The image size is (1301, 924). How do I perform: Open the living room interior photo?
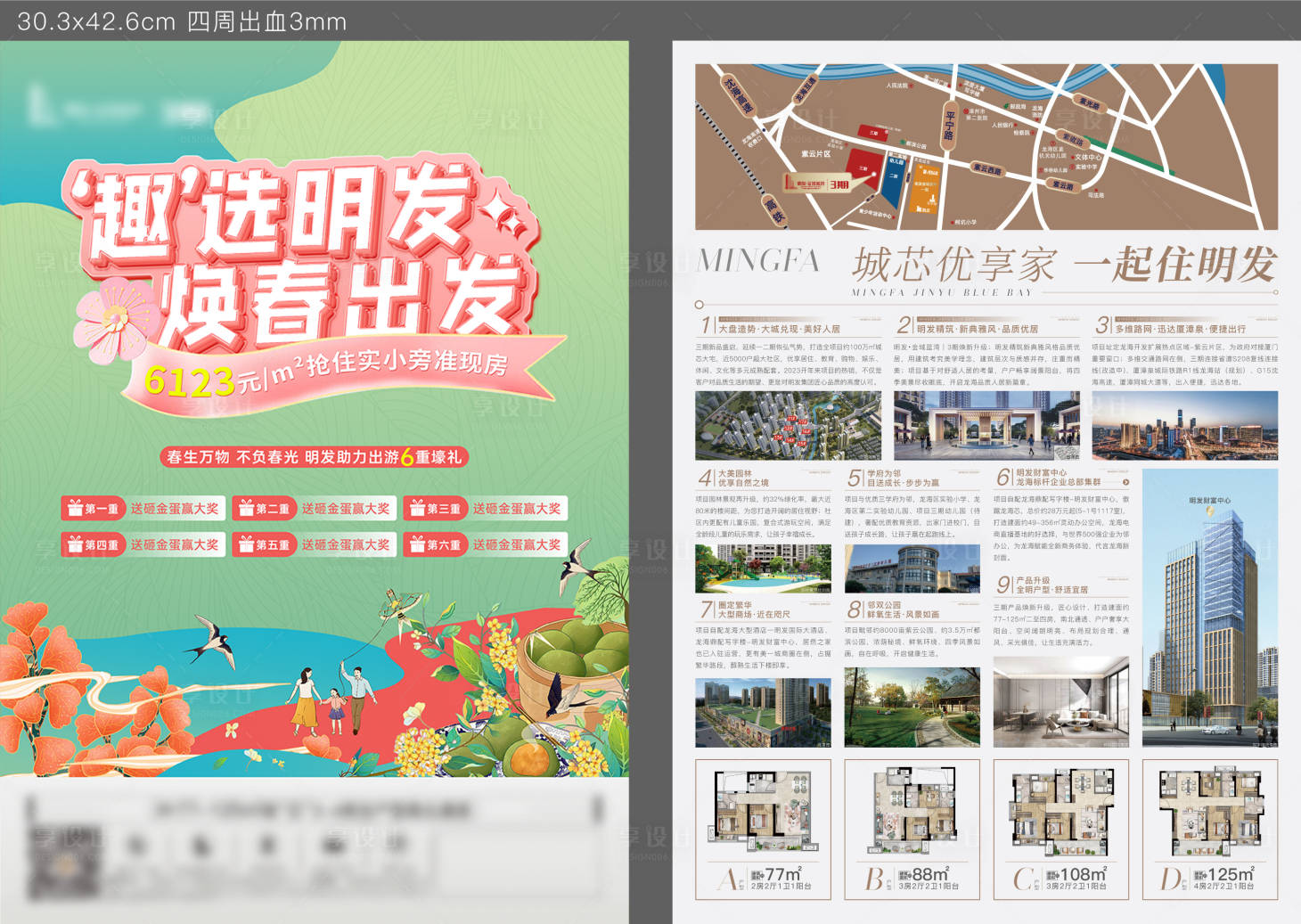click(x=1061, y=702)
